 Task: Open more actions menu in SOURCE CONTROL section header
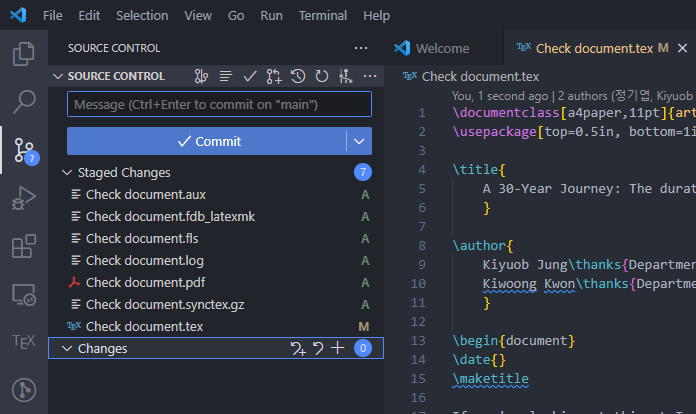370,76
